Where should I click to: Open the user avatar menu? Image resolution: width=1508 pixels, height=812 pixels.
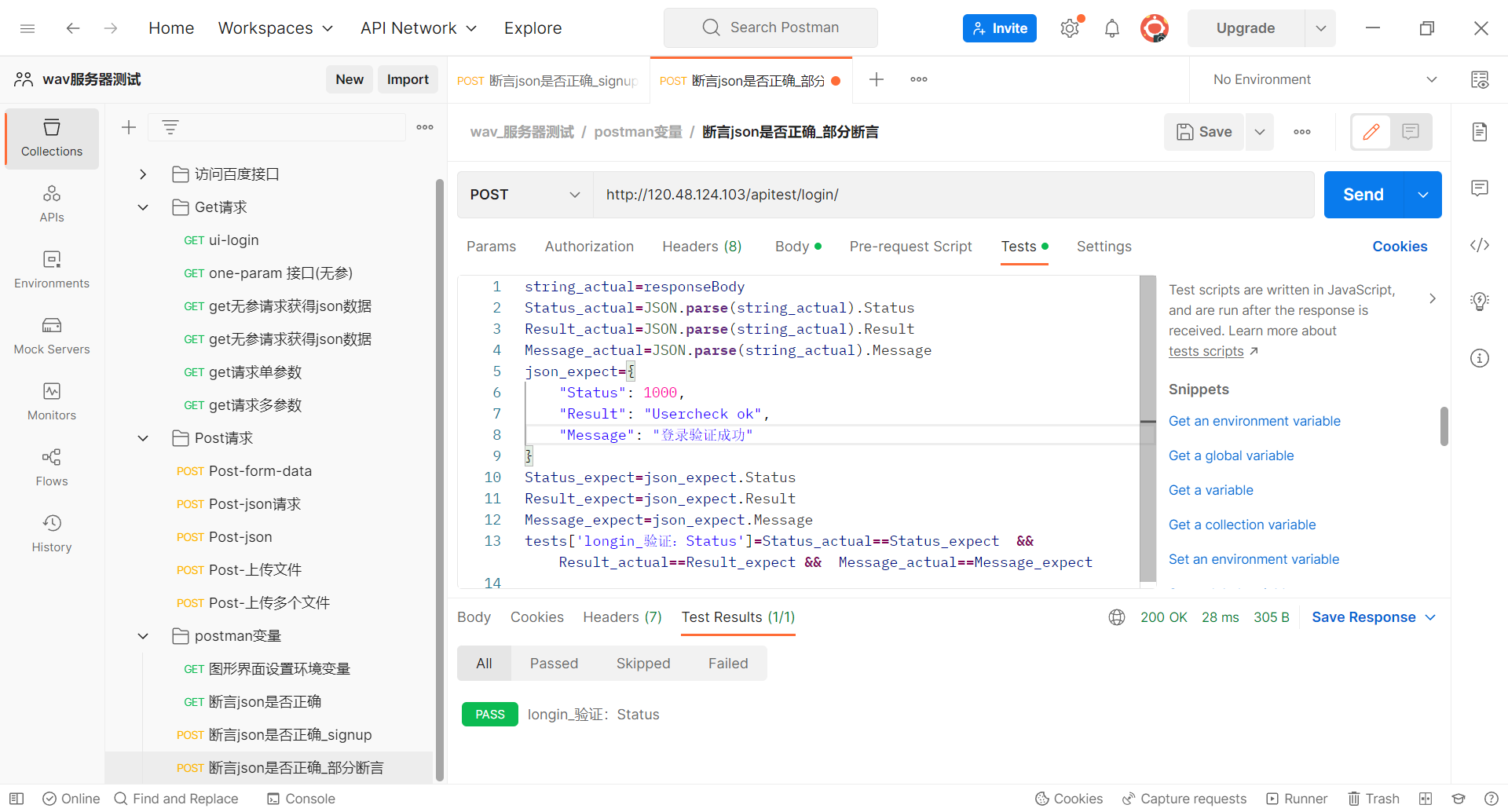(1155, 28)
